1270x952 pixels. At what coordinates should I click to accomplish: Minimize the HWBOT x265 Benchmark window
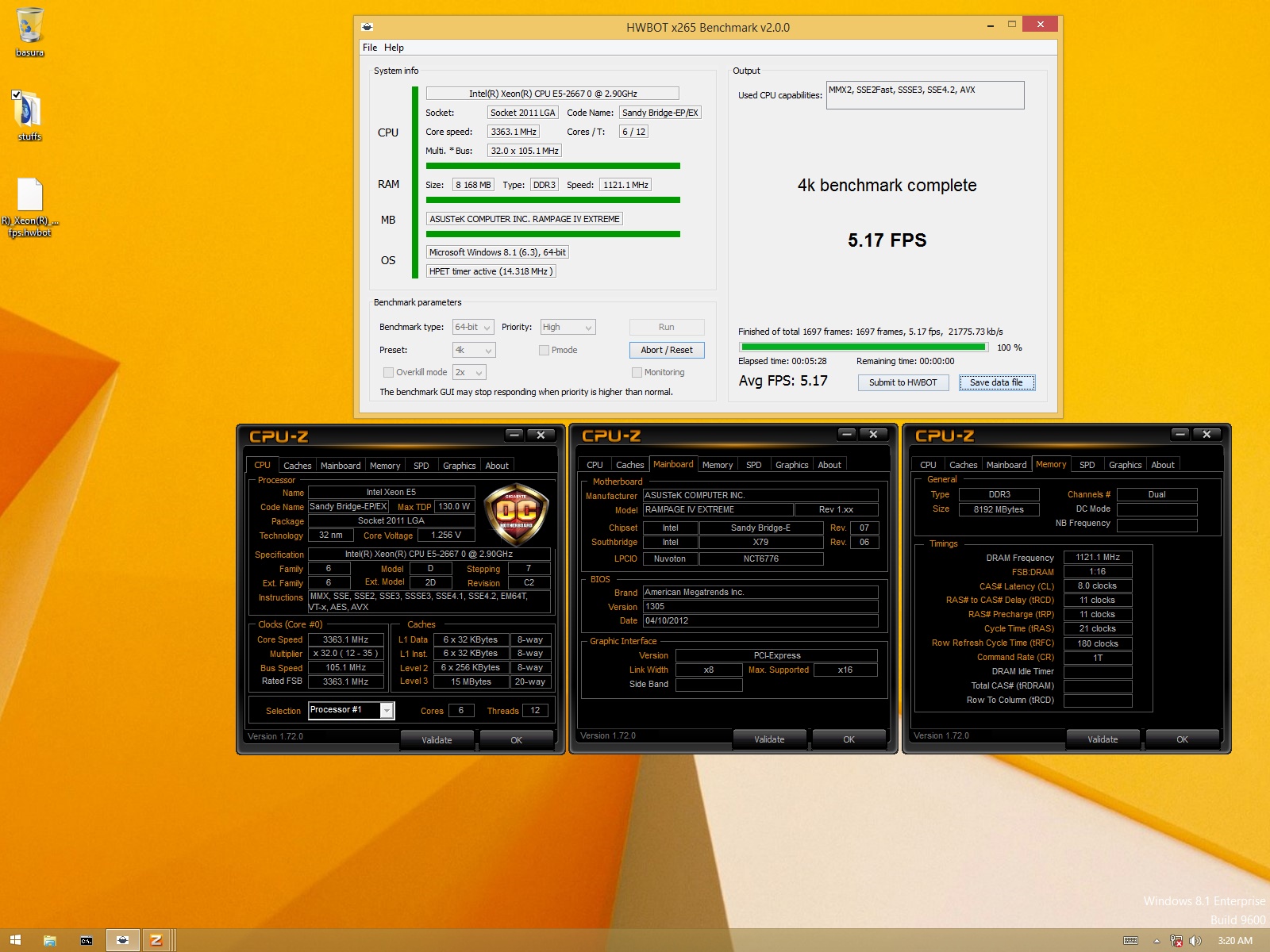coord(991,25)
